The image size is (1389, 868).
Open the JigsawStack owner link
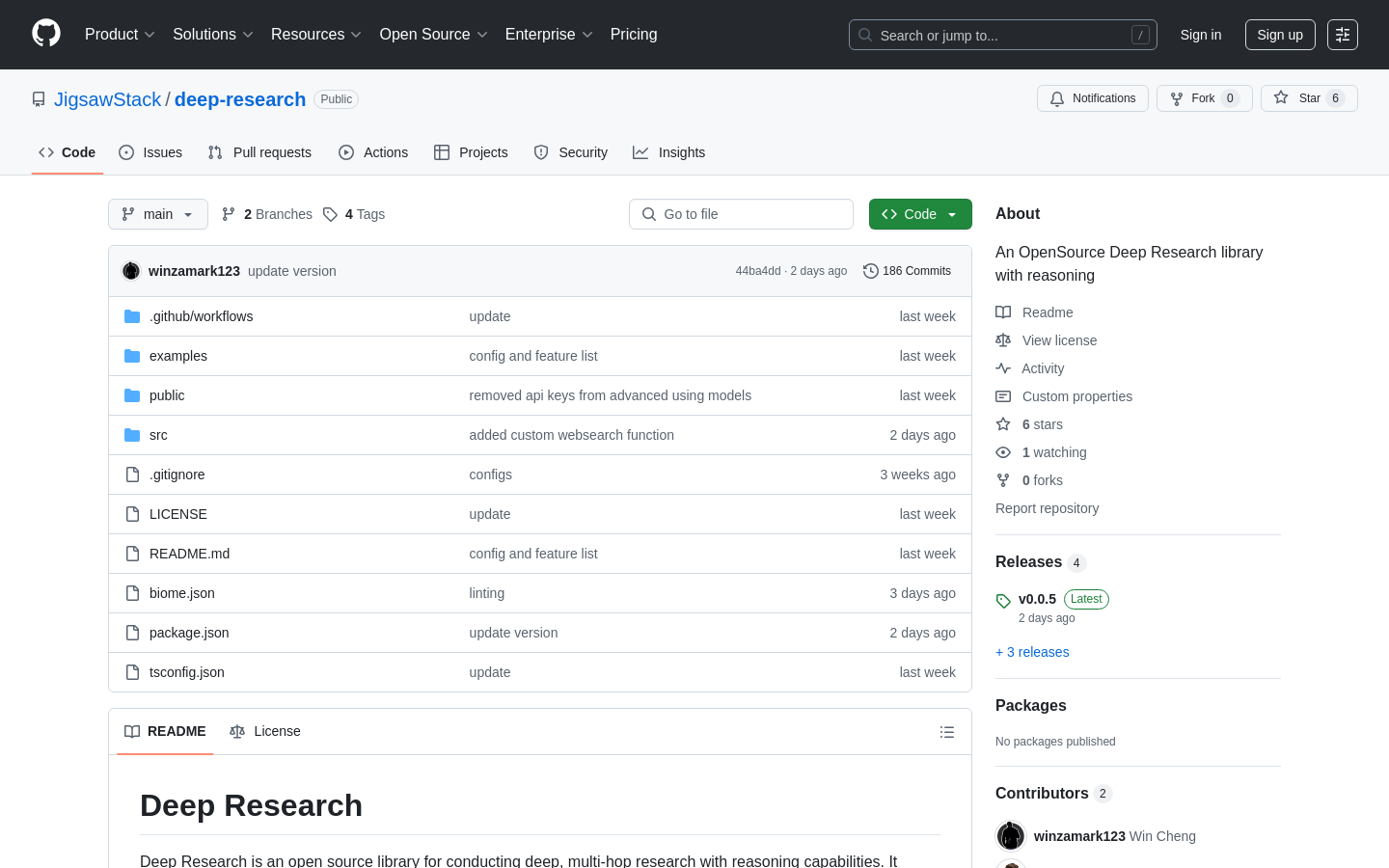pos(108,99)
